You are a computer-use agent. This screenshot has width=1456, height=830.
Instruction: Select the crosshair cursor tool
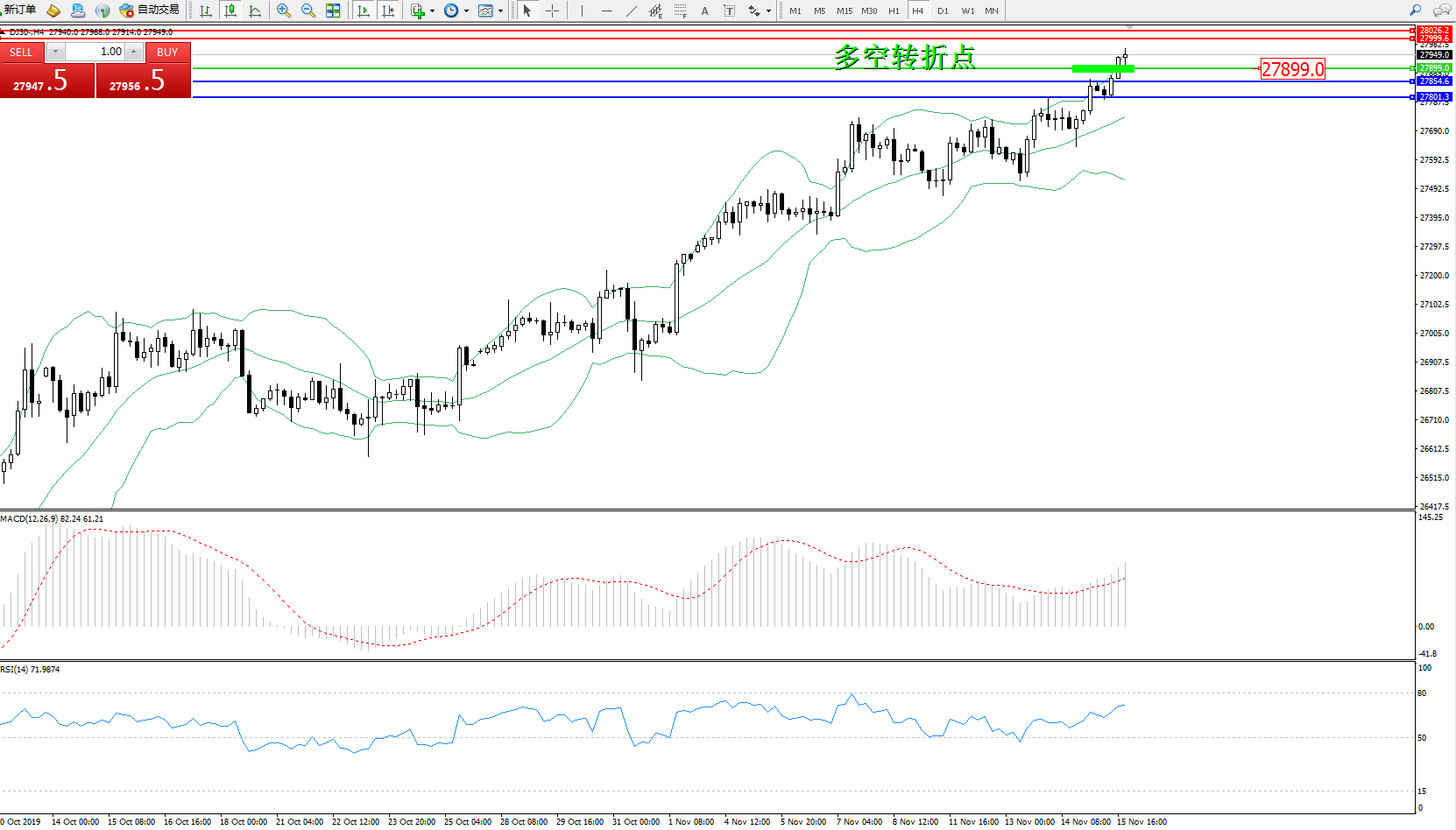pos(553,11)
